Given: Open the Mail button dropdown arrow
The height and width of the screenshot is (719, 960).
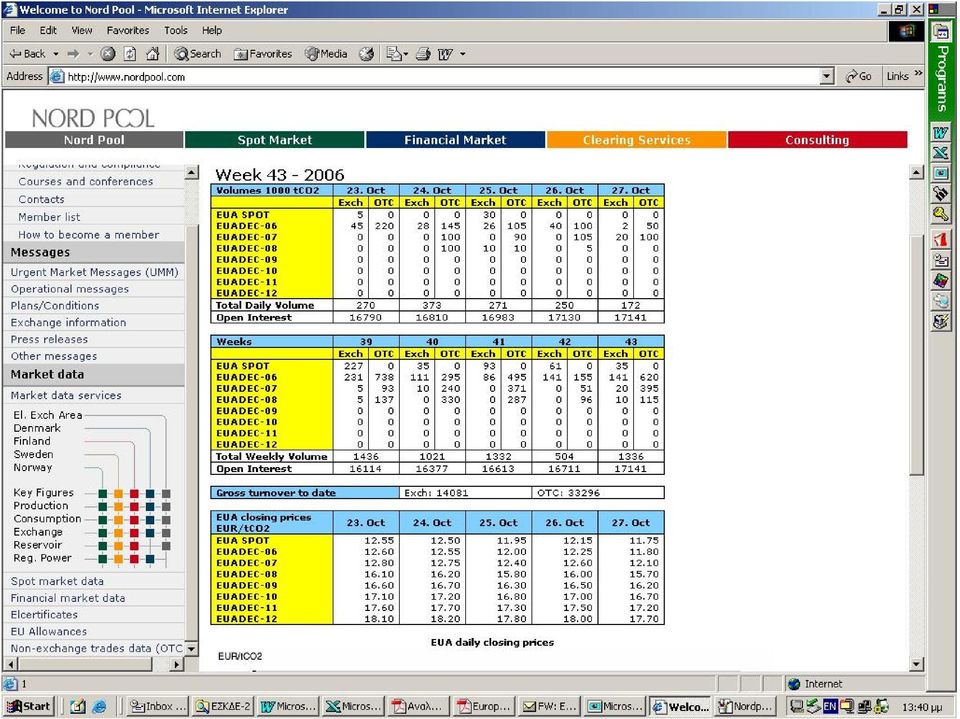Looking at the screenshot, I should (x=406, y=54).
